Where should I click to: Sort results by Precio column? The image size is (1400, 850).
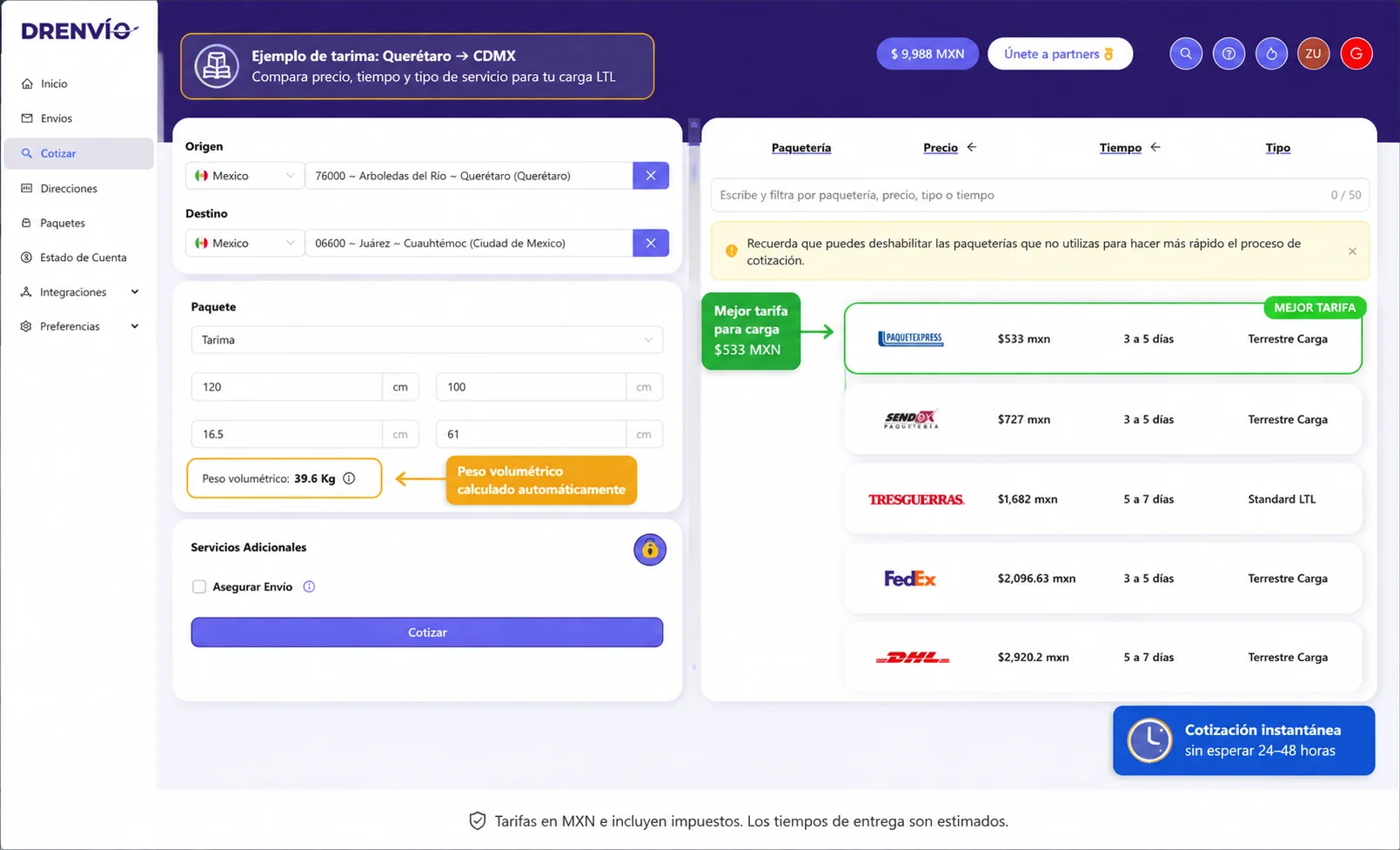click(941, 148)
